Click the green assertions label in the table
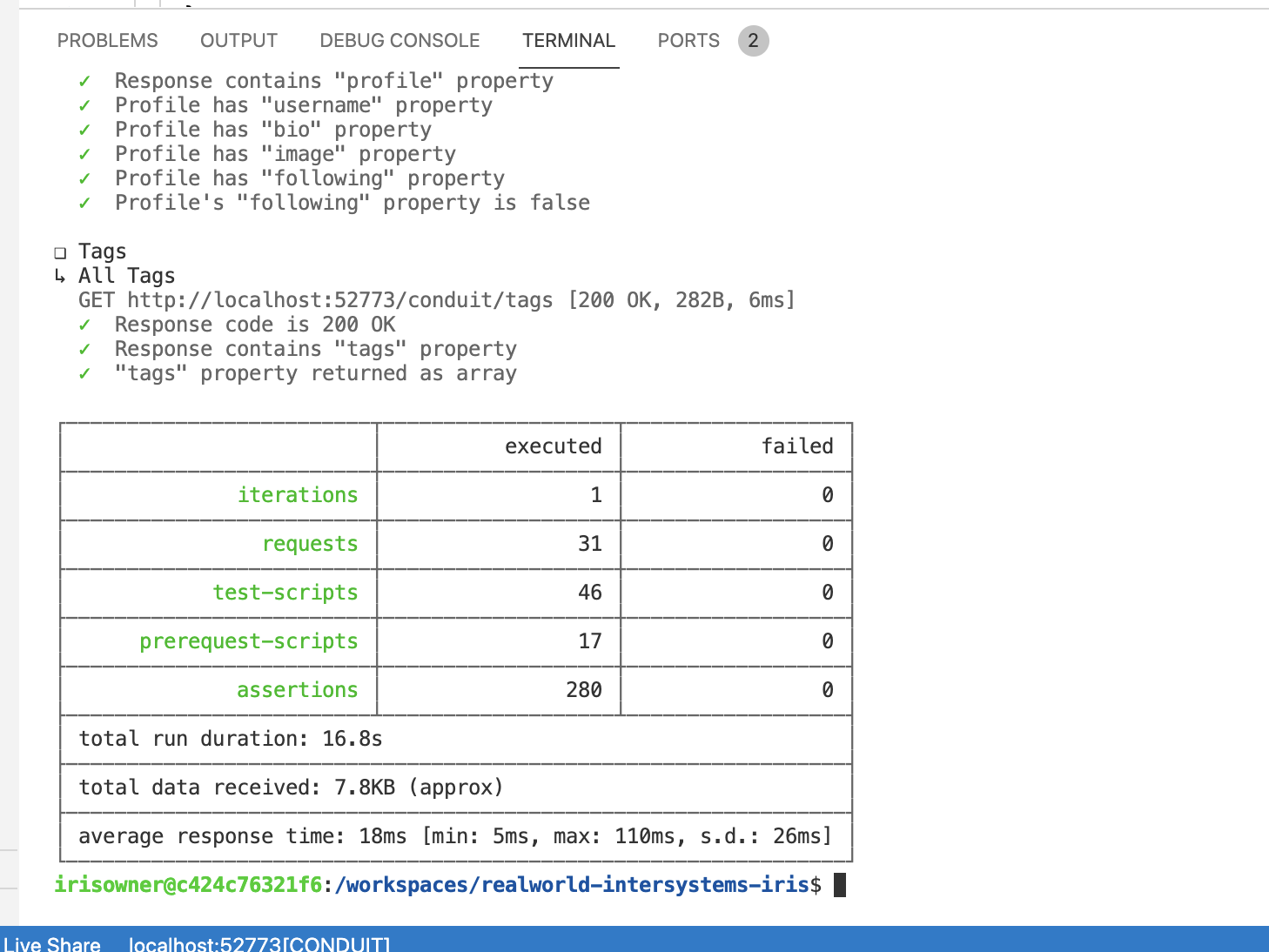This screenshot has height=952, width=1269. point(297,690)
